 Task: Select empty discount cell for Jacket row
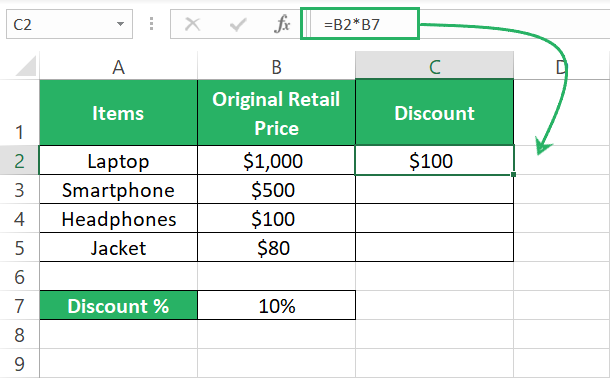[x=435, y=247]
